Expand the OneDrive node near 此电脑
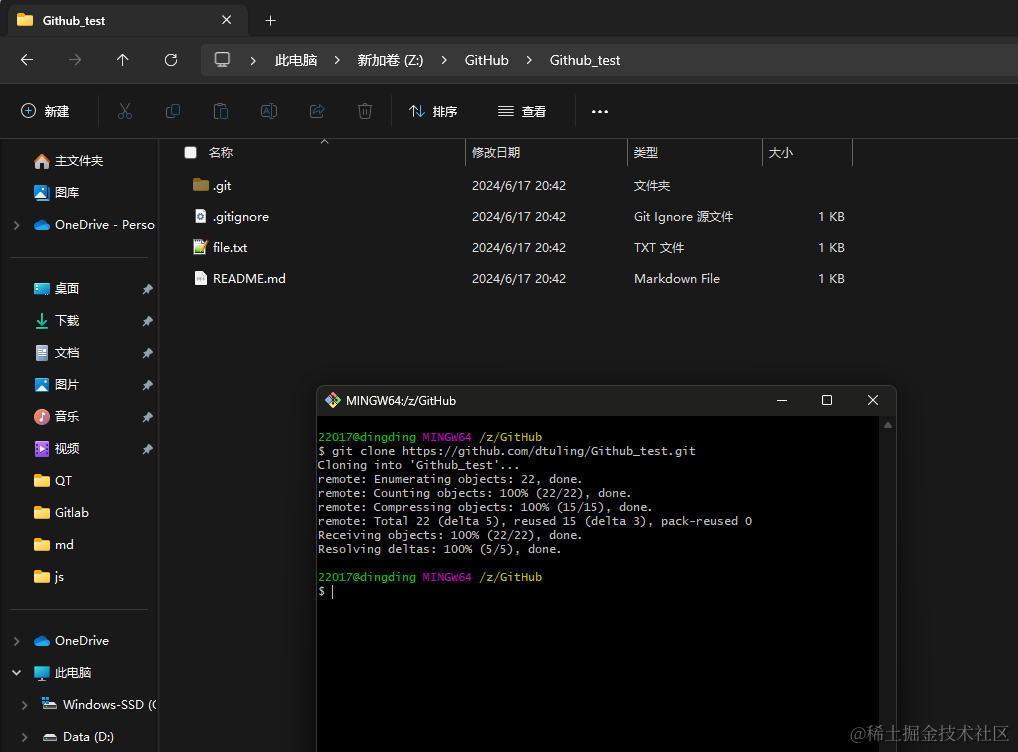The height and width of the screenshot is (752, 1018). click(x=17, y=641)
